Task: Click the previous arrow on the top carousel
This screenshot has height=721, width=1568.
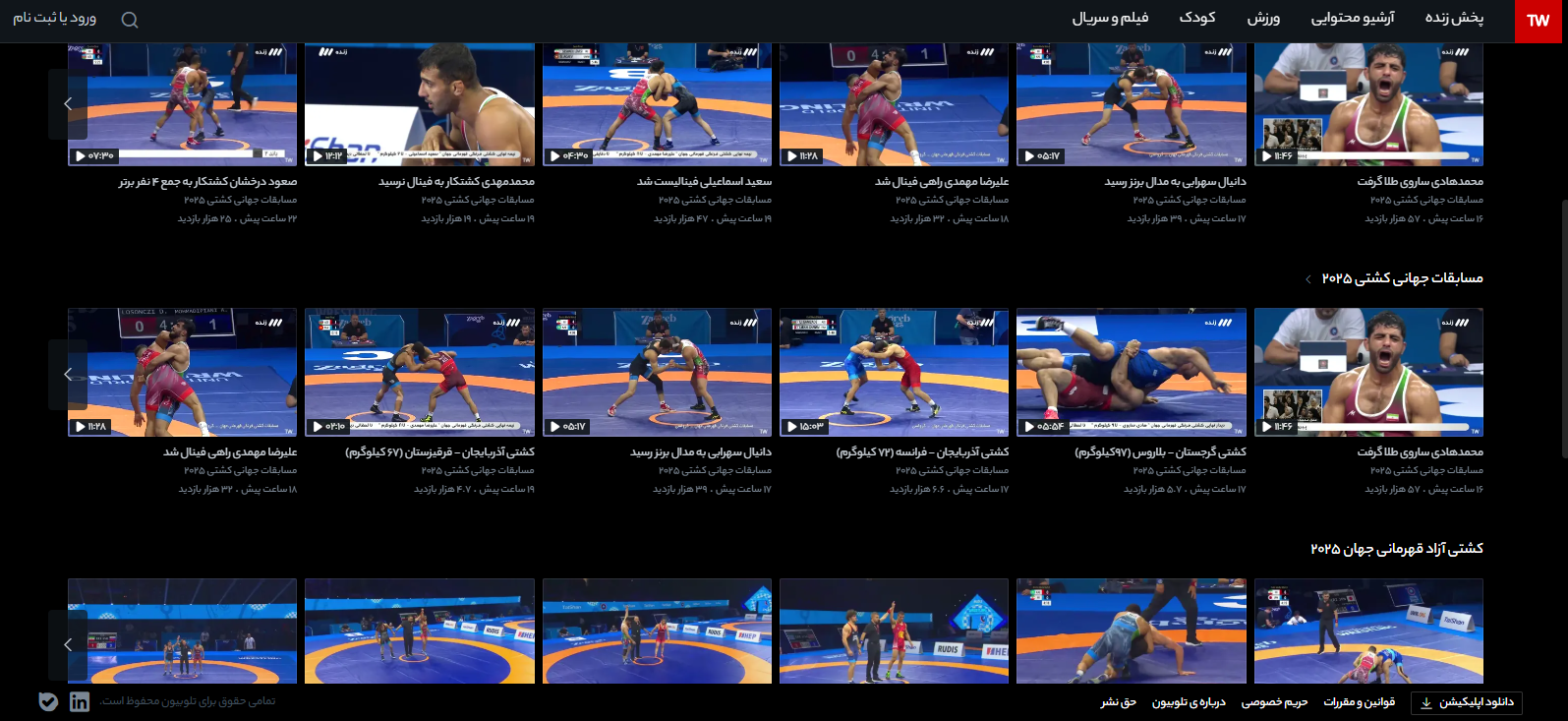Action: point(68,104)
